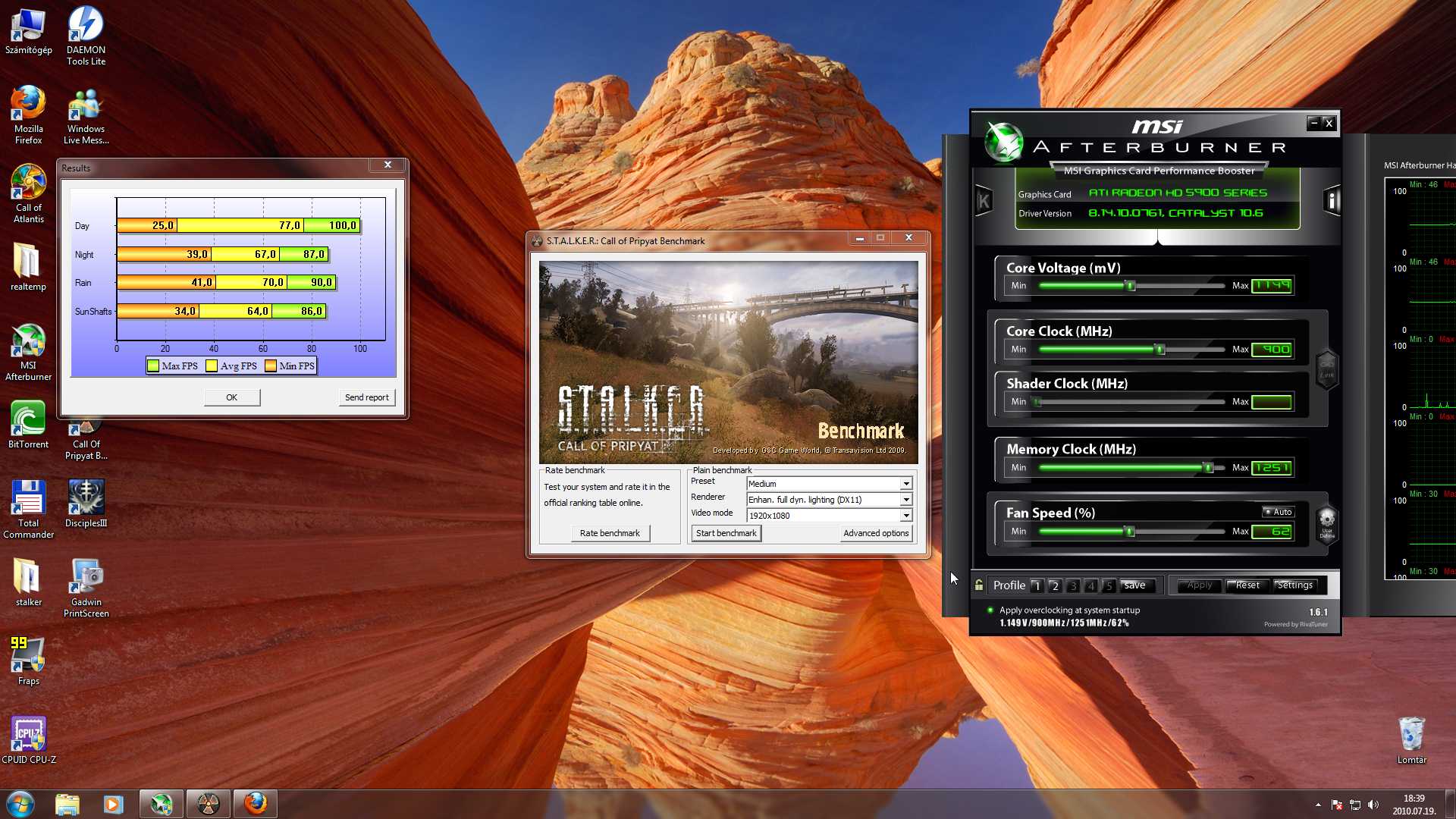The width and height of the screenshot is (1456, 819).
Task: Click the Core Voltage slider handle
Action: [x=1131, y=286]
